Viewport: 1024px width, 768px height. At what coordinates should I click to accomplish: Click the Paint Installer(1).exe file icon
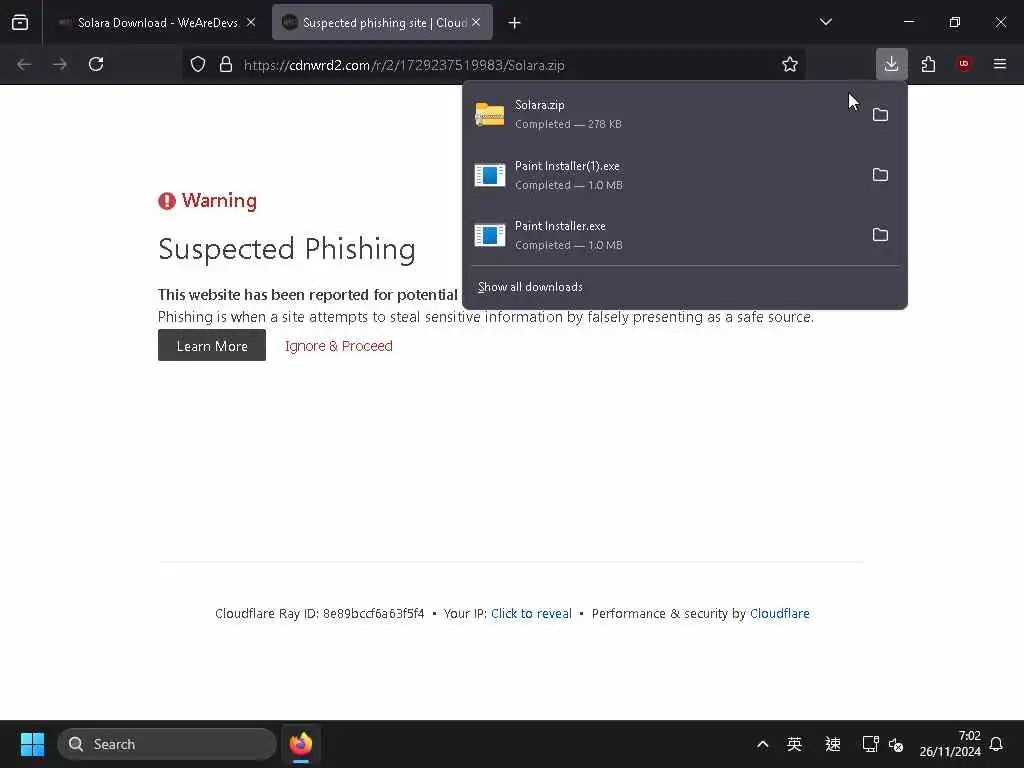click(490, 175)
